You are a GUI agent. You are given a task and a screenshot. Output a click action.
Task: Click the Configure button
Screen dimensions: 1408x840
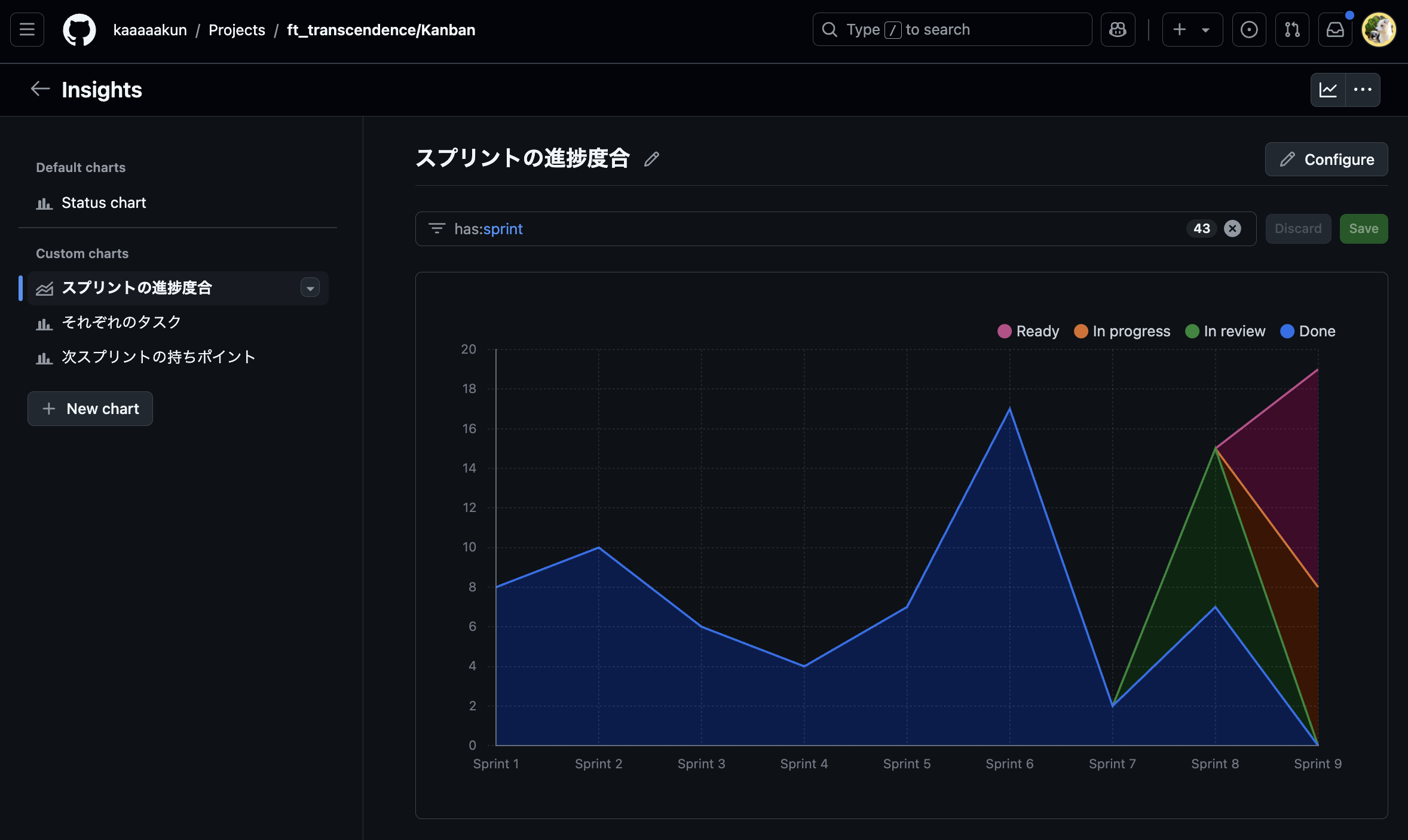[x=1326, y=159]
